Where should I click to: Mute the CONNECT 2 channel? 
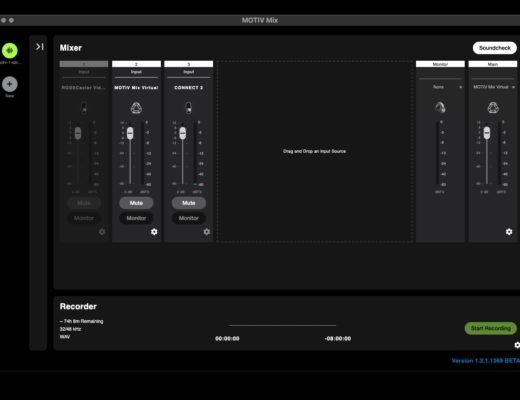[x=189, y=203]
